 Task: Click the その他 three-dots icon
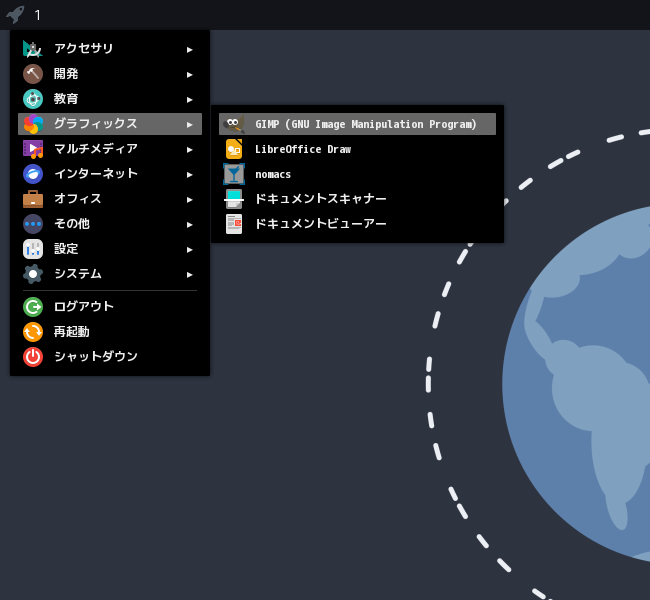point(33,224)
